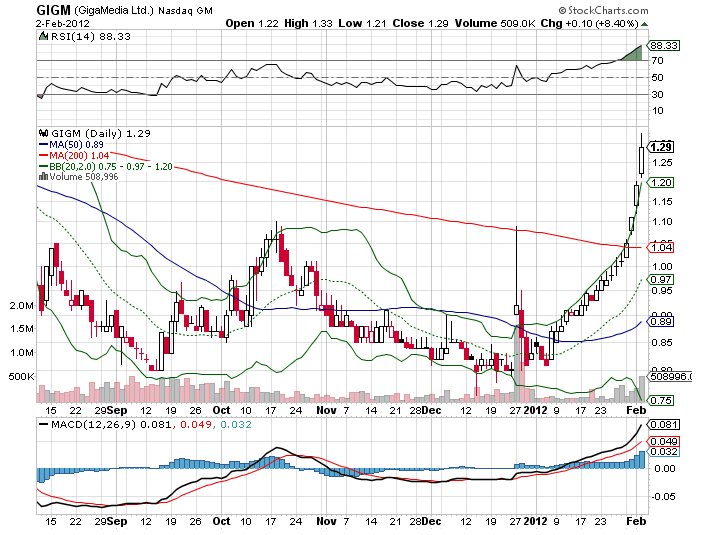Click the -0.05 MACD axis label
The width and height of the screenshot is (714, 535).
[663, 496]
